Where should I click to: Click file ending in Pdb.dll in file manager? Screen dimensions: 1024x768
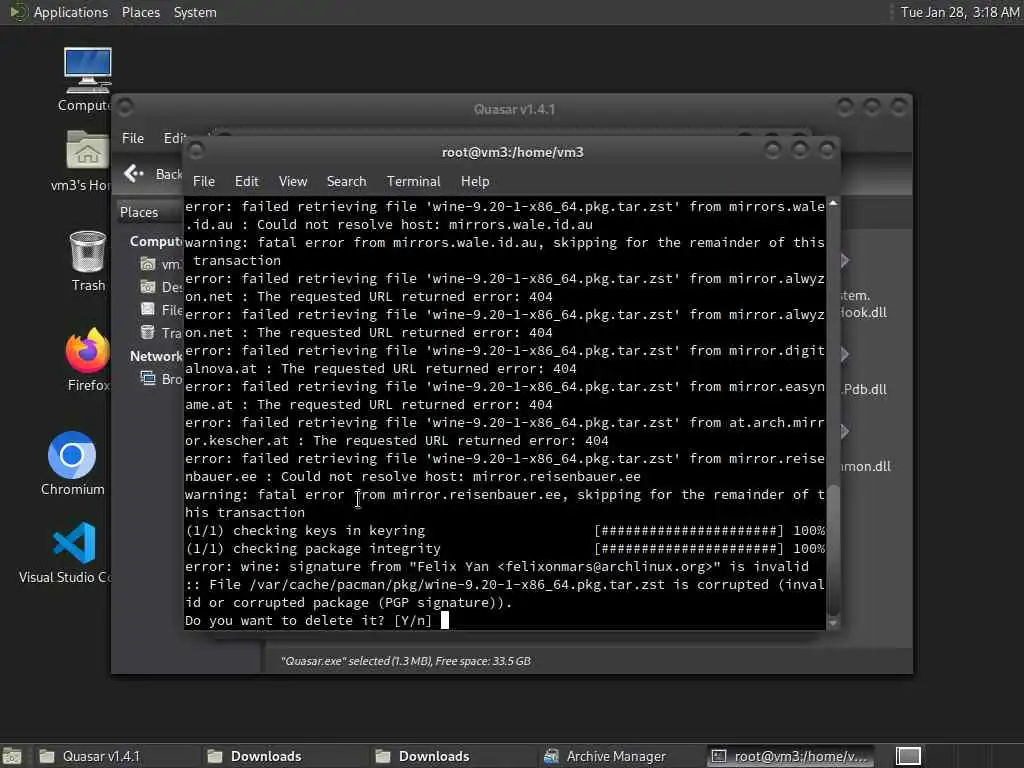(864, 389)
